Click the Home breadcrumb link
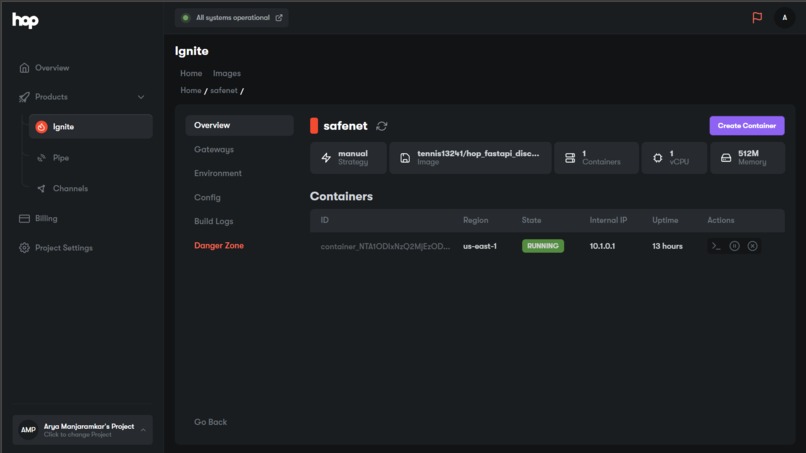806x453 pixels. [x=191, y=90]
